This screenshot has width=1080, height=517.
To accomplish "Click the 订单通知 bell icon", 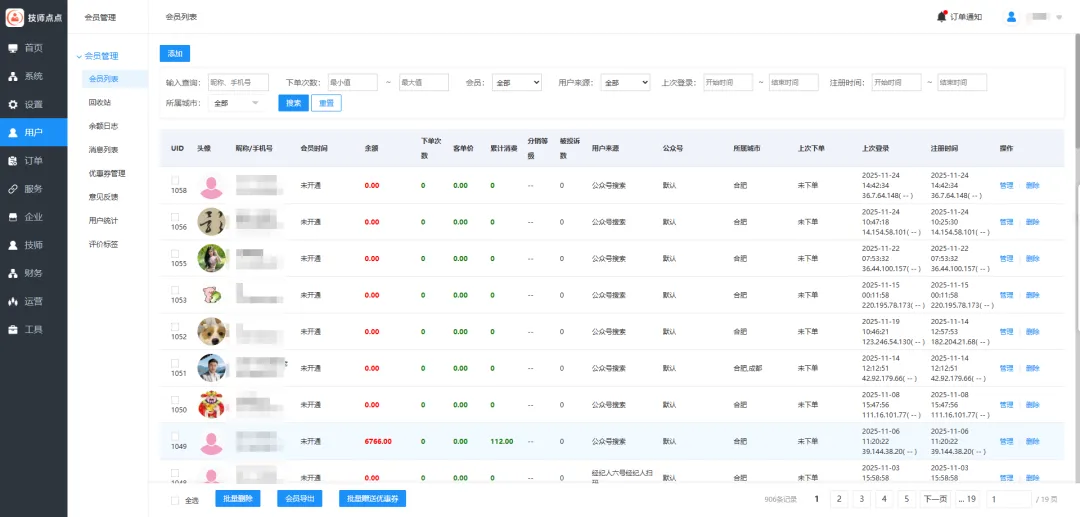I will (x=941, y=16).
